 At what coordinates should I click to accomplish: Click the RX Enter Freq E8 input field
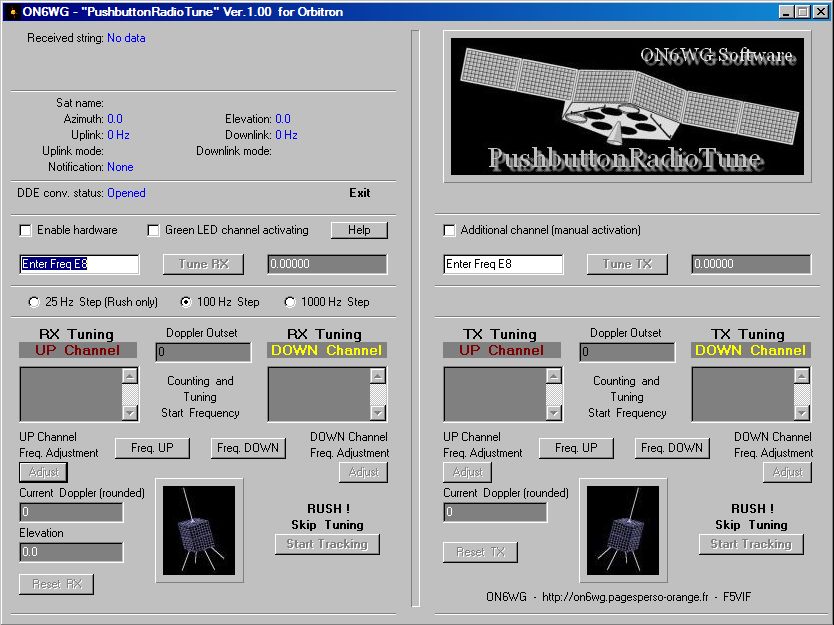(x=79, y=264)
